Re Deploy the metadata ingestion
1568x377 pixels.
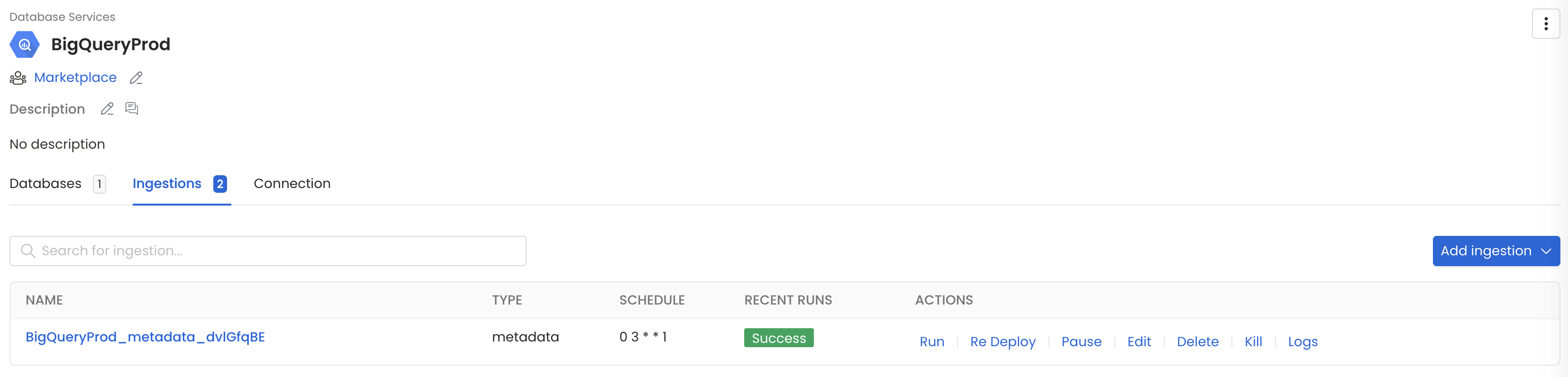coord(1003,342)
